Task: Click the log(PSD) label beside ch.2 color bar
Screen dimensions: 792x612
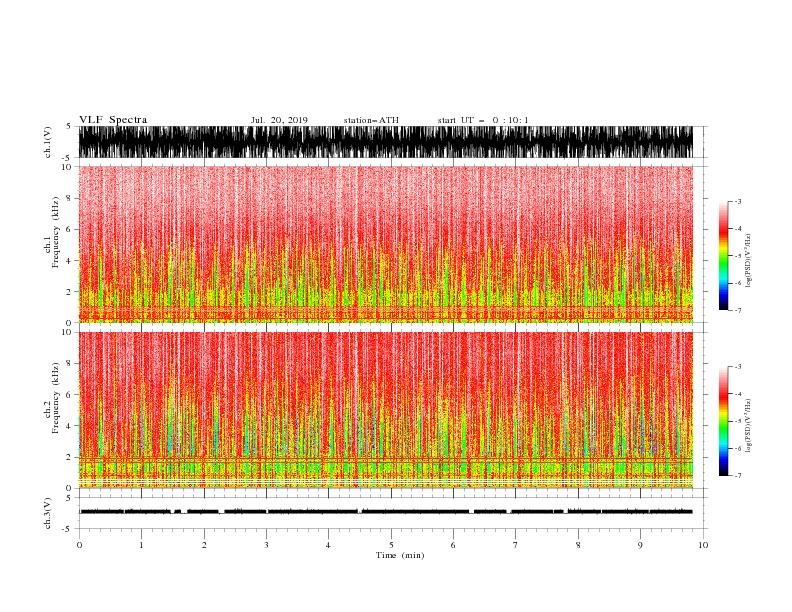Action: [x=749, y=425]
